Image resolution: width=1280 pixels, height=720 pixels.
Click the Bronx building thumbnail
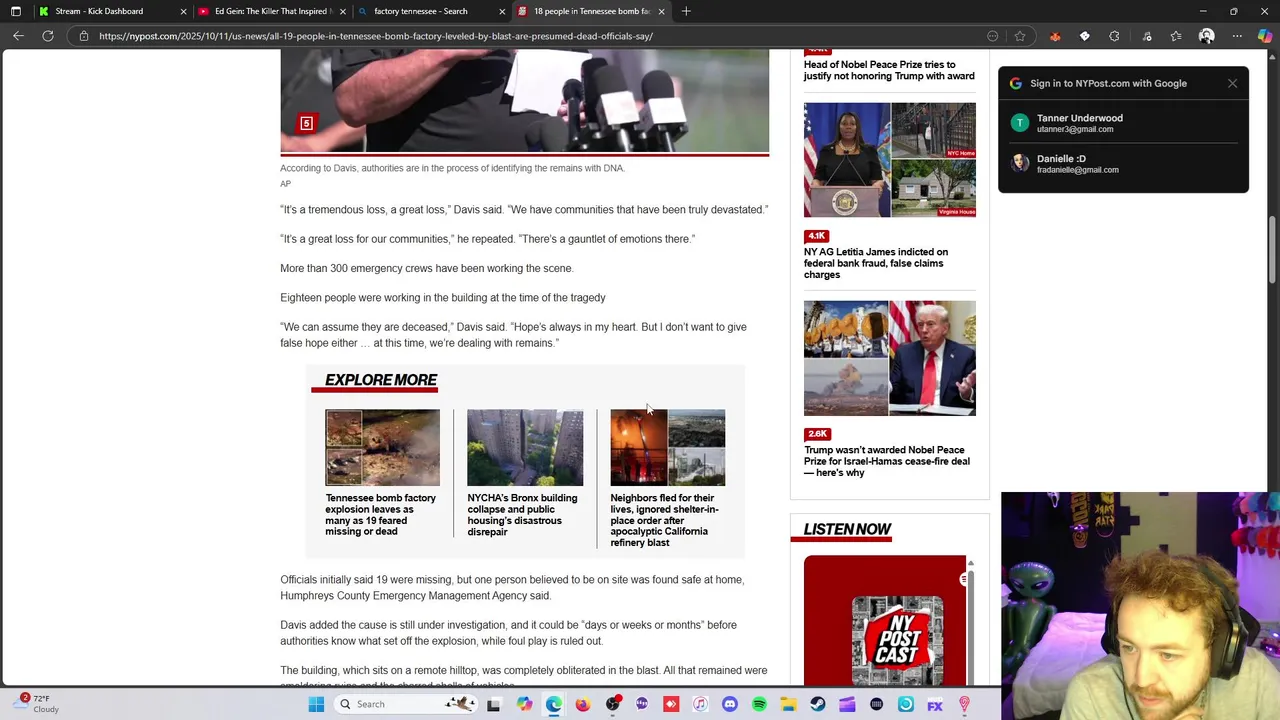click(525, 447)
